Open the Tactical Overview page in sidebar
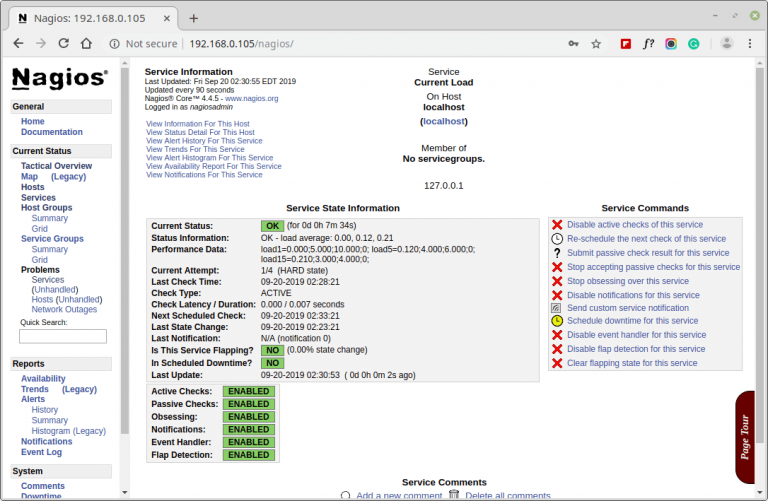 point(56,166)
